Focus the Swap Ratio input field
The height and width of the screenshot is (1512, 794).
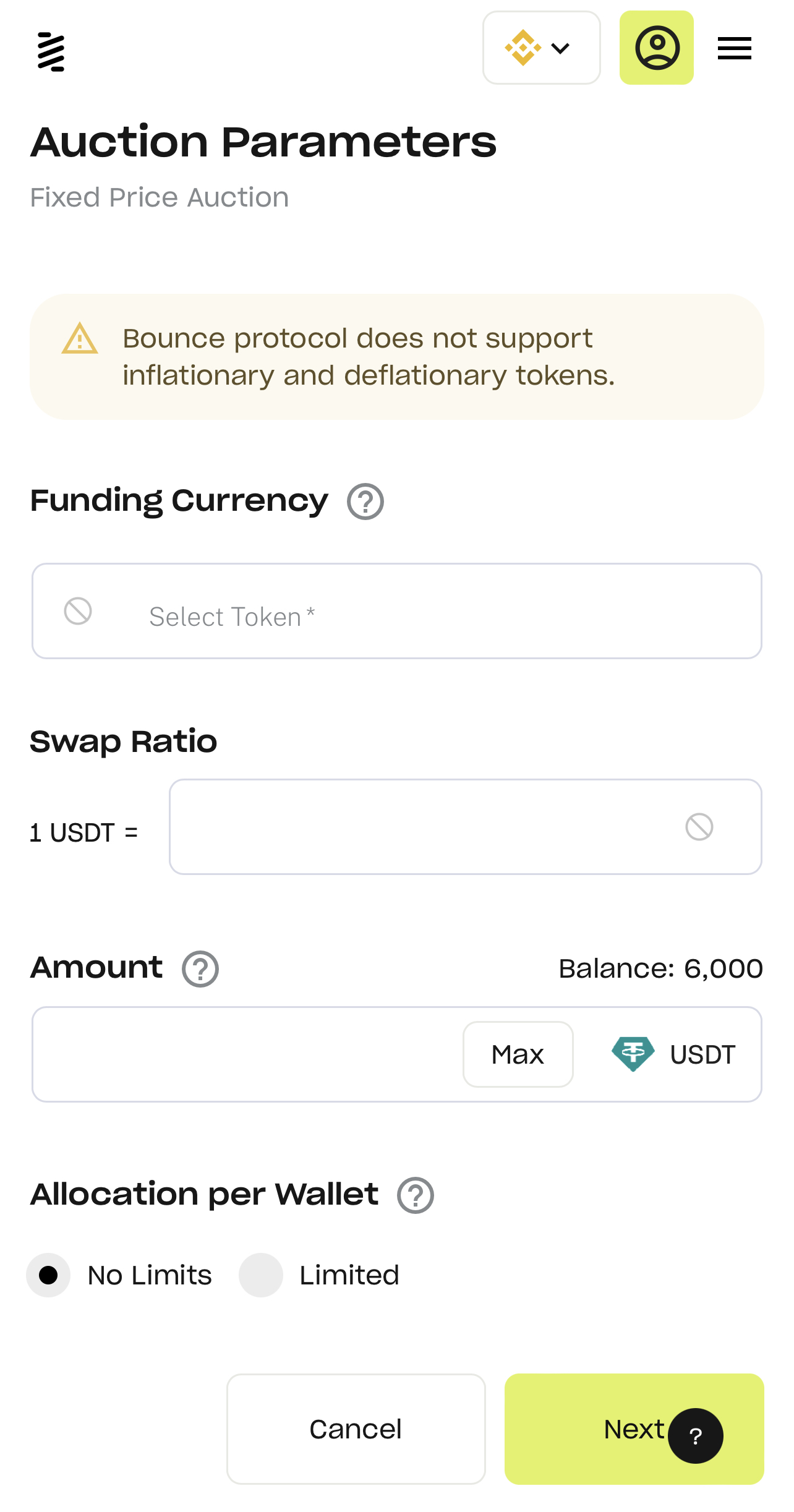click(x=420, y=827)
